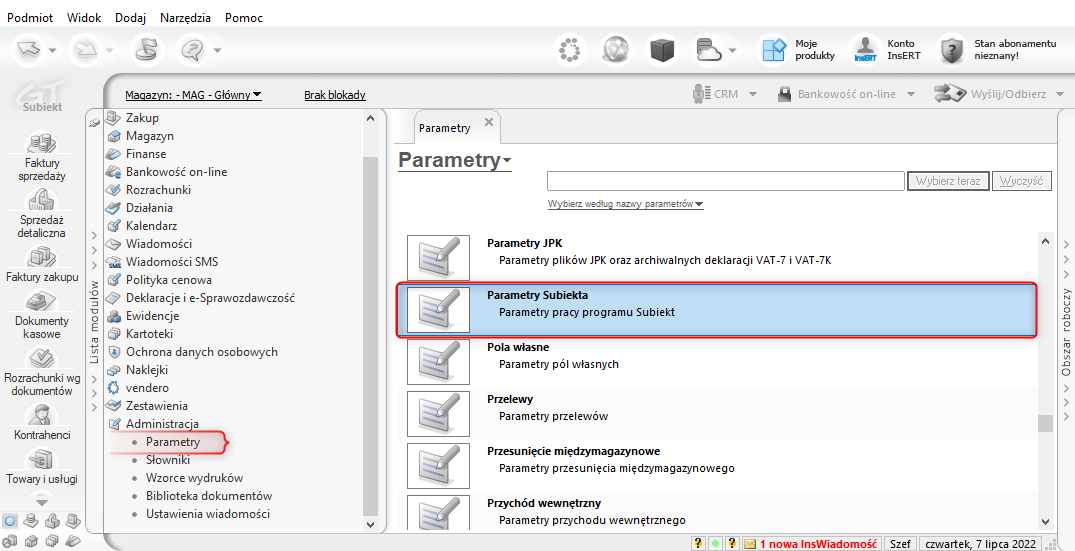Open Konto InsERT icon
Viewport: 1075px width, 551px height.
pos(866,50)
